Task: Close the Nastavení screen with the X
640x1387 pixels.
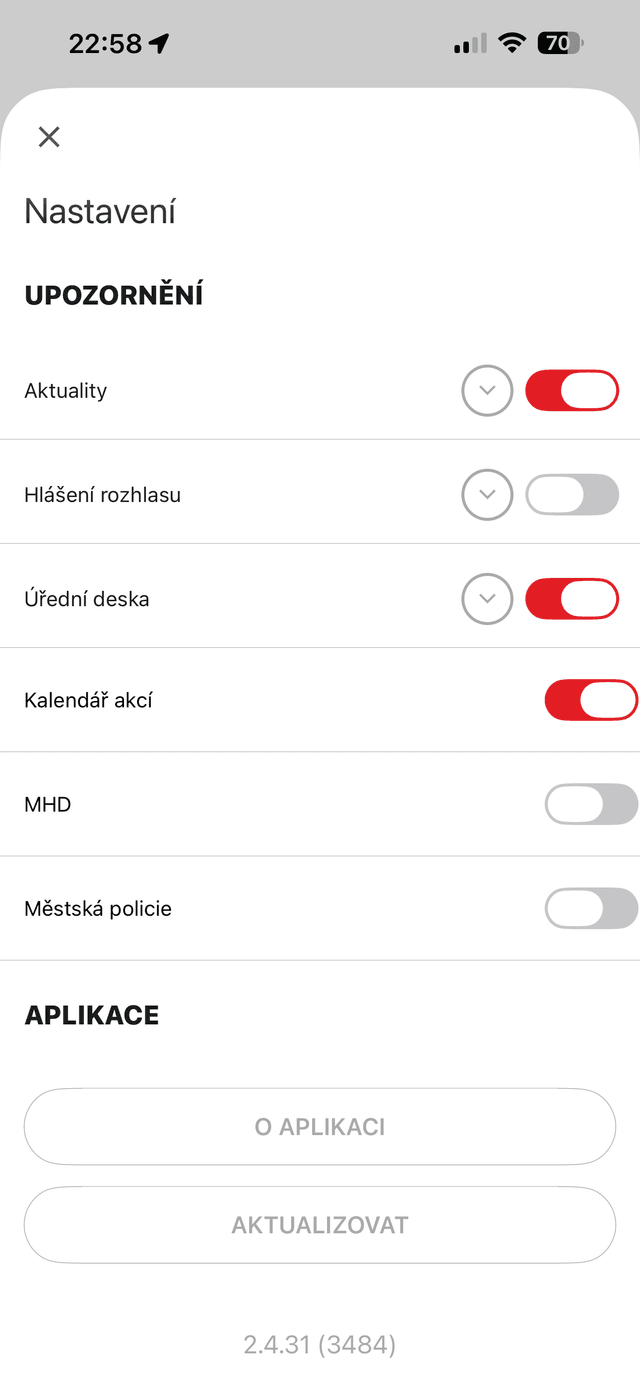Action: pyautogui.click(x=48, y=137)
